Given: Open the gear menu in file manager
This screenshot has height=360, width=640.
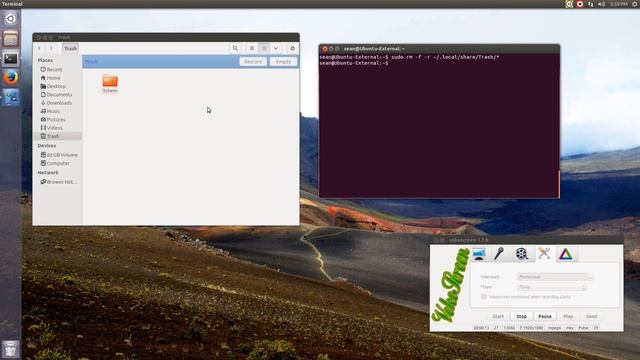Looking at the screenshot, I should click(x=292, y=49).
